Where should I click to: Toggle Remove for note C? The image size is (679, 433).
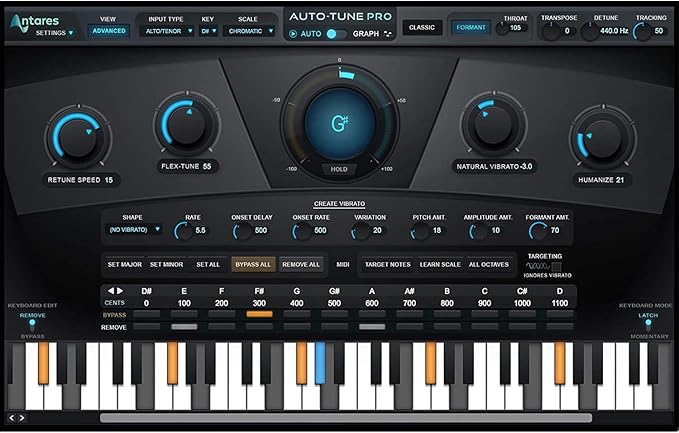485,327
